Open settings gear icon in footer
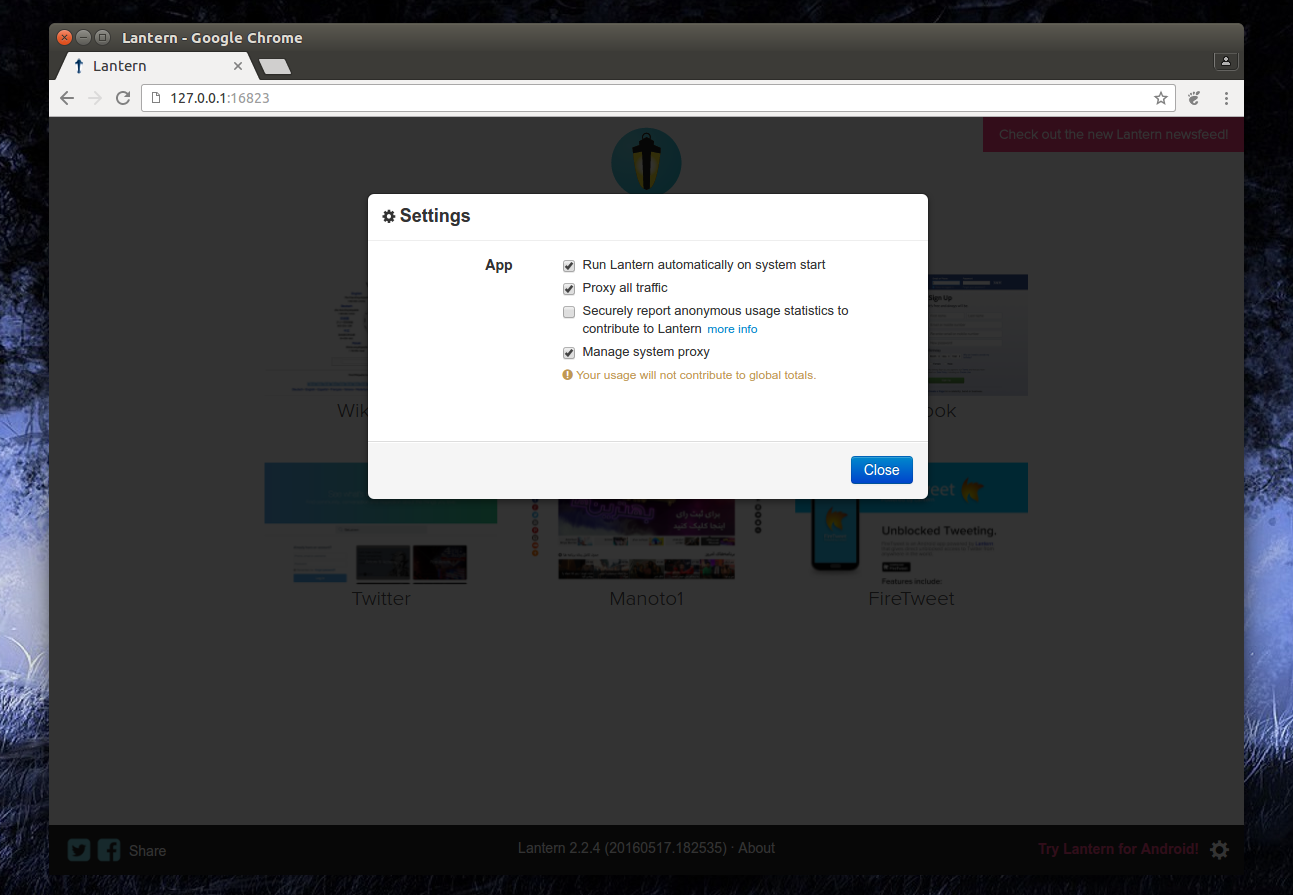Viewport: 1293px width, 895px height. pyautogui.click(x=1219, y=850)
